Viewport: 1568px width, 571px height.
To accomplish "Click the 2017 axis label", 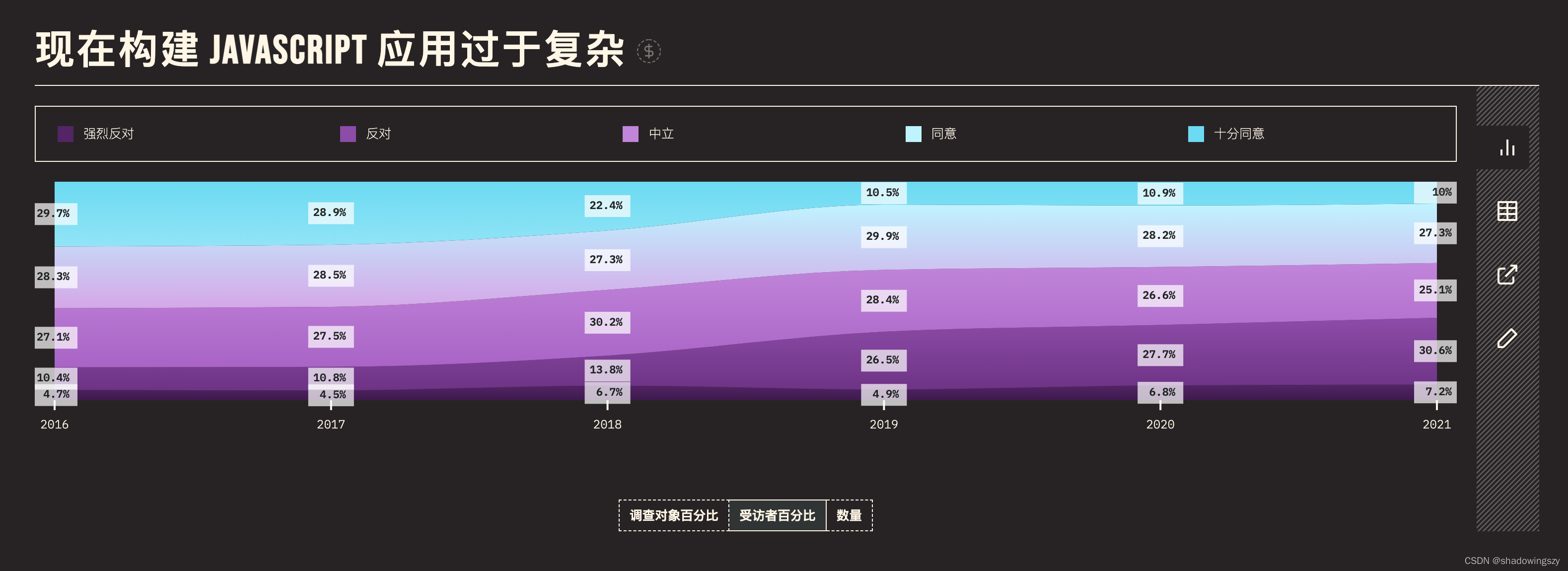I will 331,425.
